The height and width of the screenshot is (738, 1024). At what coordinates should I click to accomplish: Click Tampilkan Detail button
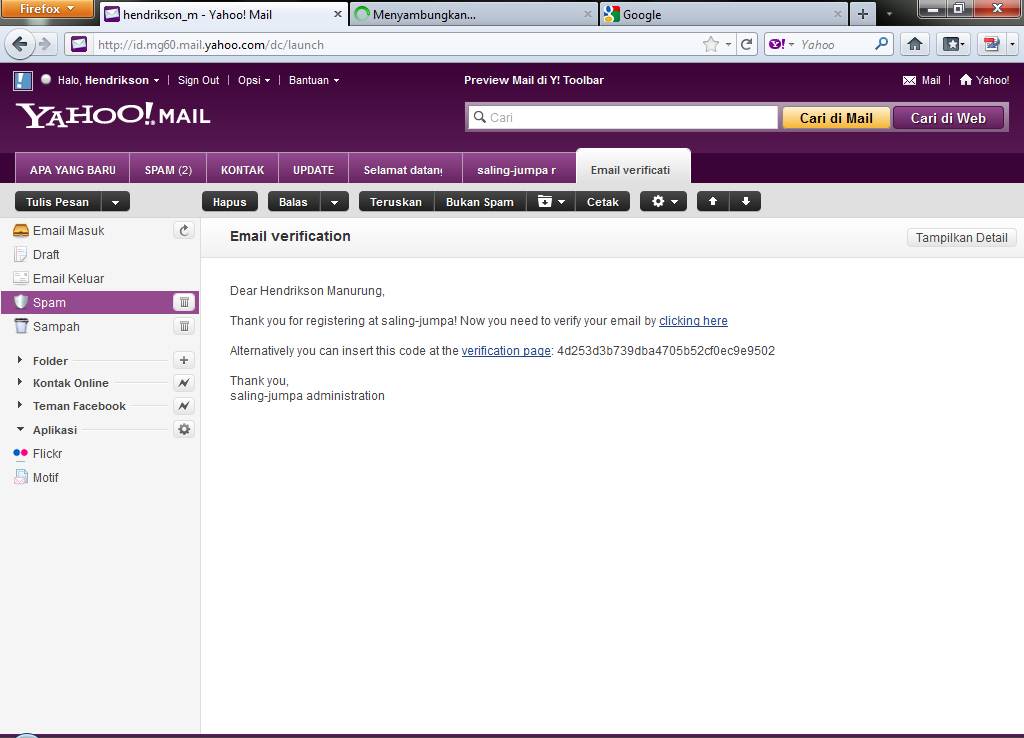coord(961,238)
